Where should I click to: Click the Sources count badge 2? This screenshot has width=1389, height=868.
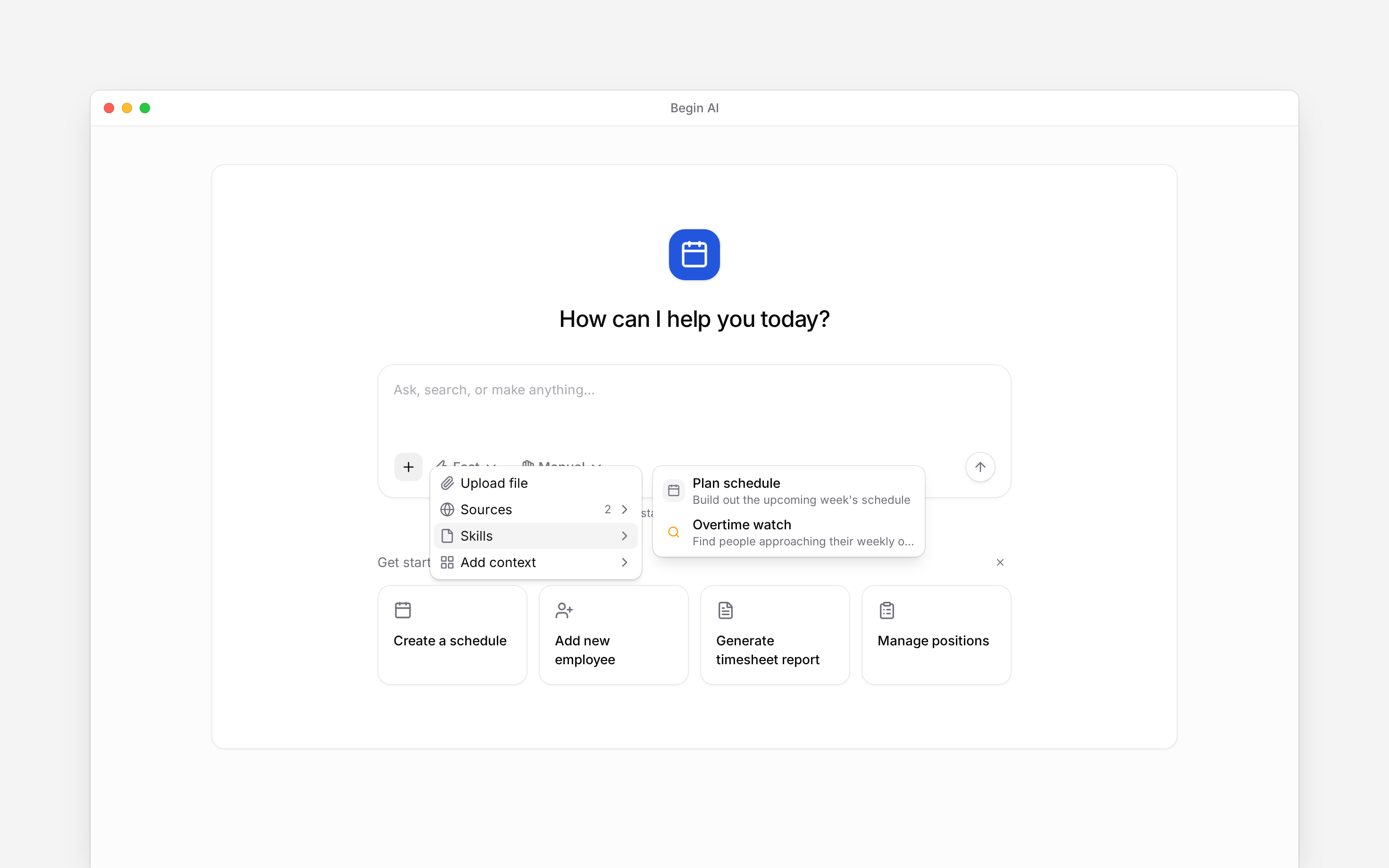608,510
